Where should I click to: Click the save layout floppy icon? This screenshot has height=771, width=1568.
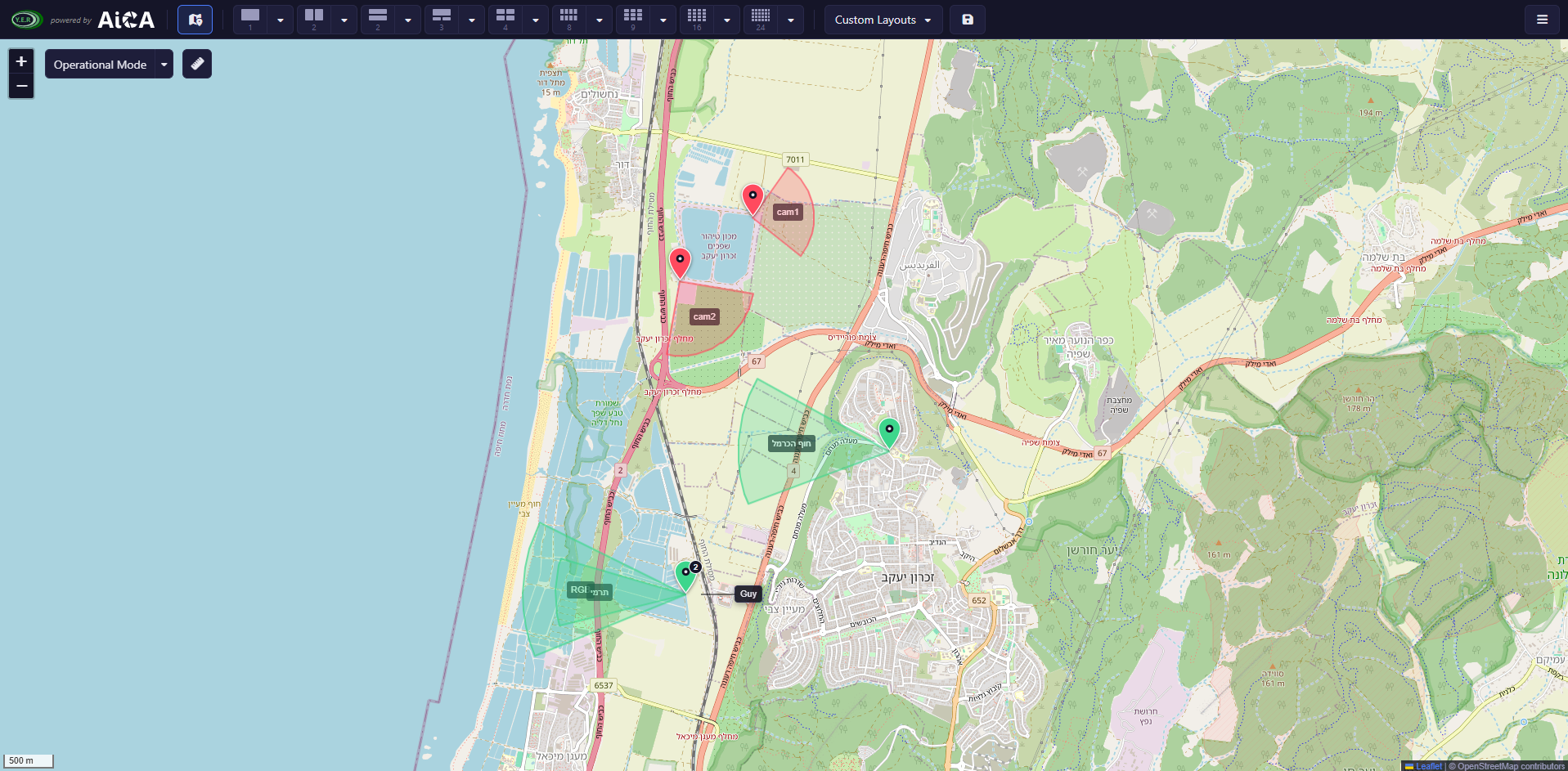point(968,20)
